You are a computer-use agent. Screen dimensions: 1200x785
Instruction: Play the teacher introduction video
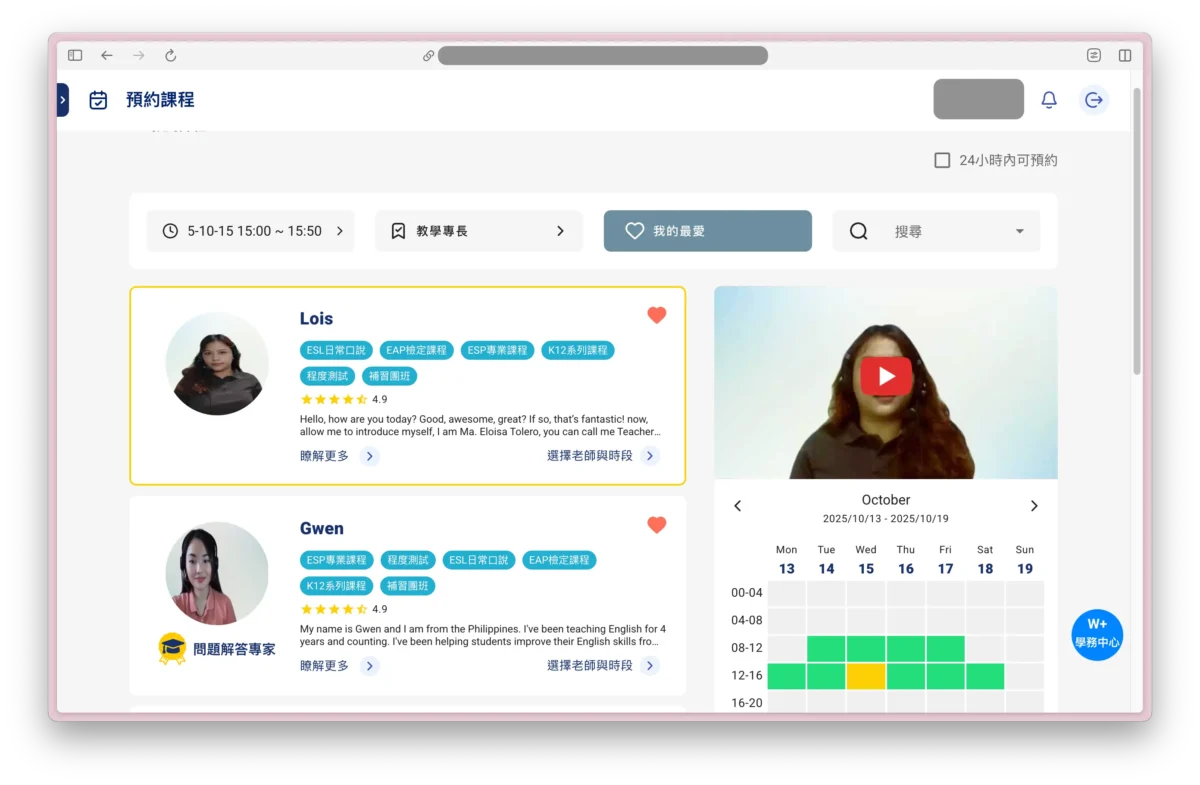886,376
